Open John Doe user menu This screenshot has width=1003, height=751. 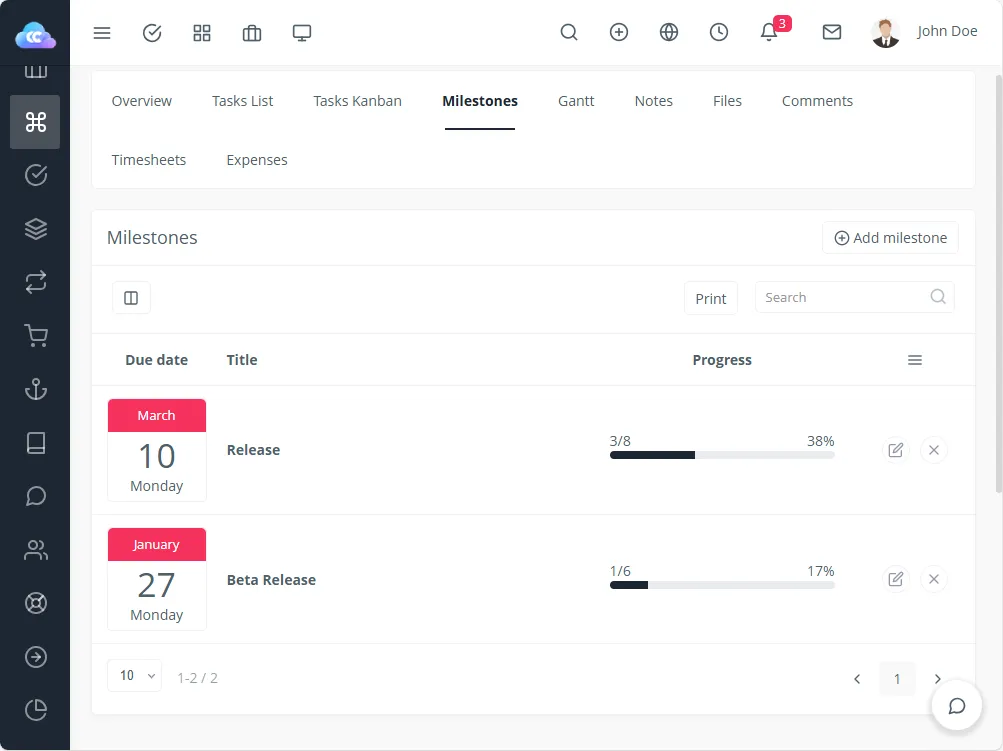[x=924, y=32]
